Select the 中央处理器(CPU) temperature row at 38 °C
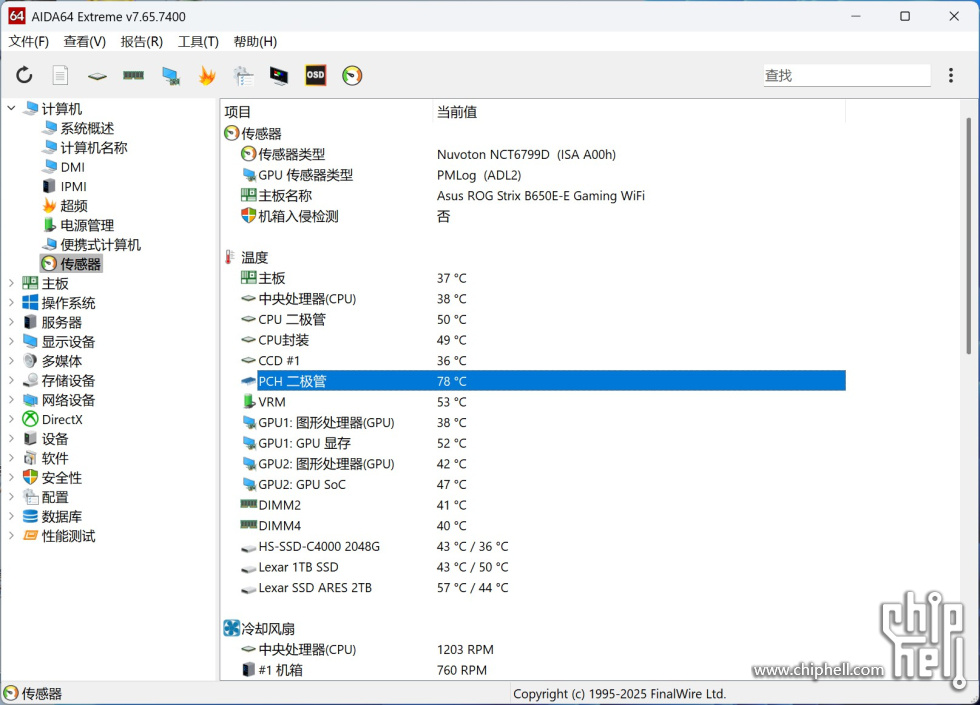This screenshot has width=980, height=705. [542, 298]
